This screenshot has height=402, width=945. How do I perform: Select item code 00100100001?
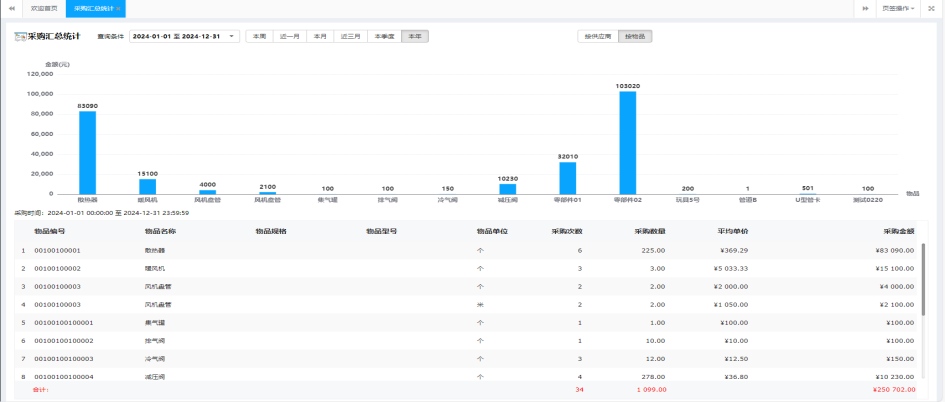coord(57,250)
